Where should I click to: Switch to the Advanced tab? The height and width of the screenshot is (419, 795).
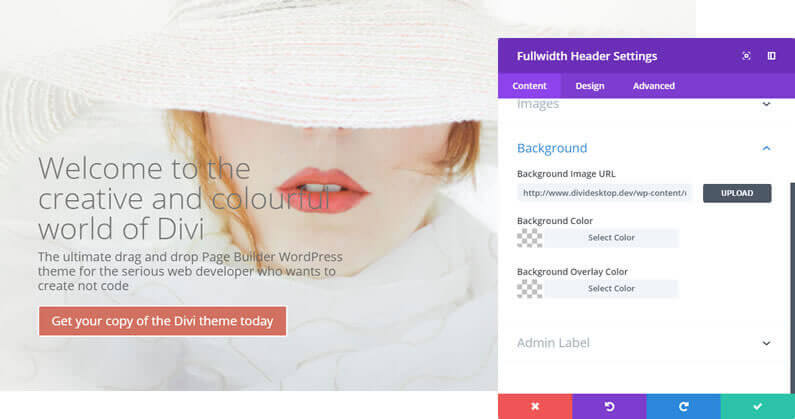point(654,86)
